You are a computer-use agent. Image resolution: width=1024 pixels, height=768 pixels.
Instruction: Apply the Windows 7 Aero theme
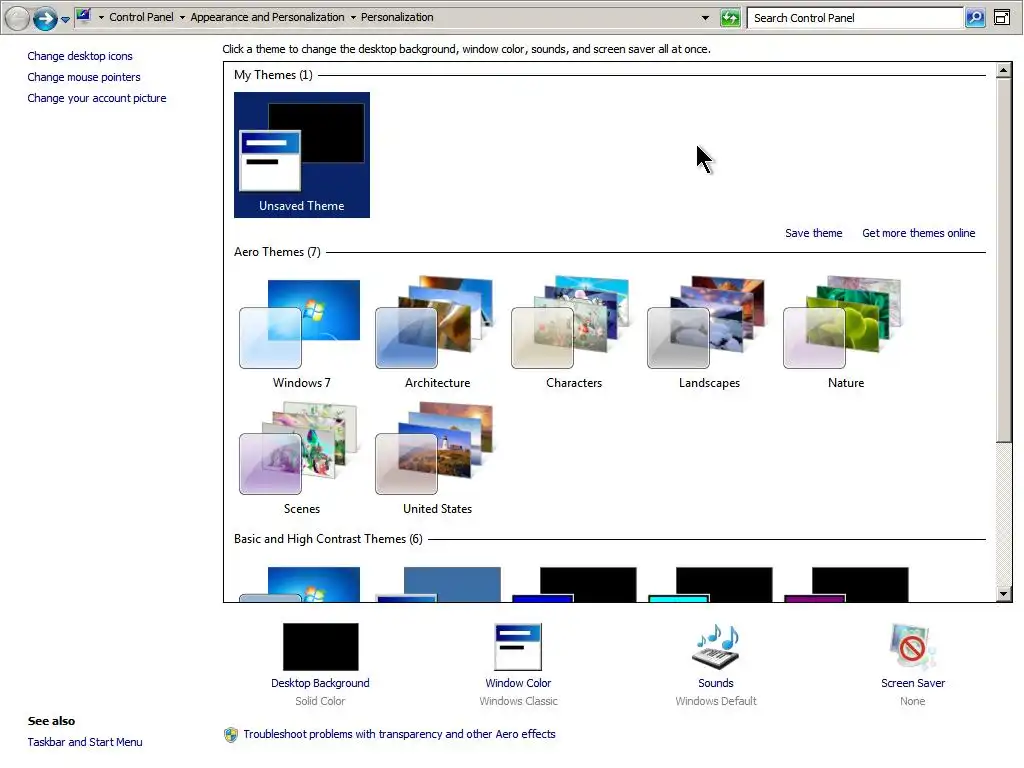coord(302,333)
